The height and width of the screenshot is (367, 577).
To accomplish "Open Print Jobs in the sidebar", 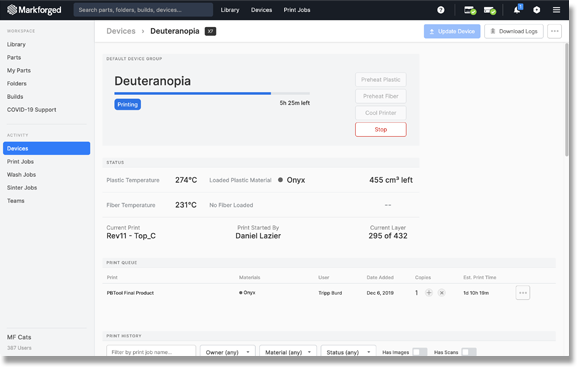I will click(20, 162).
